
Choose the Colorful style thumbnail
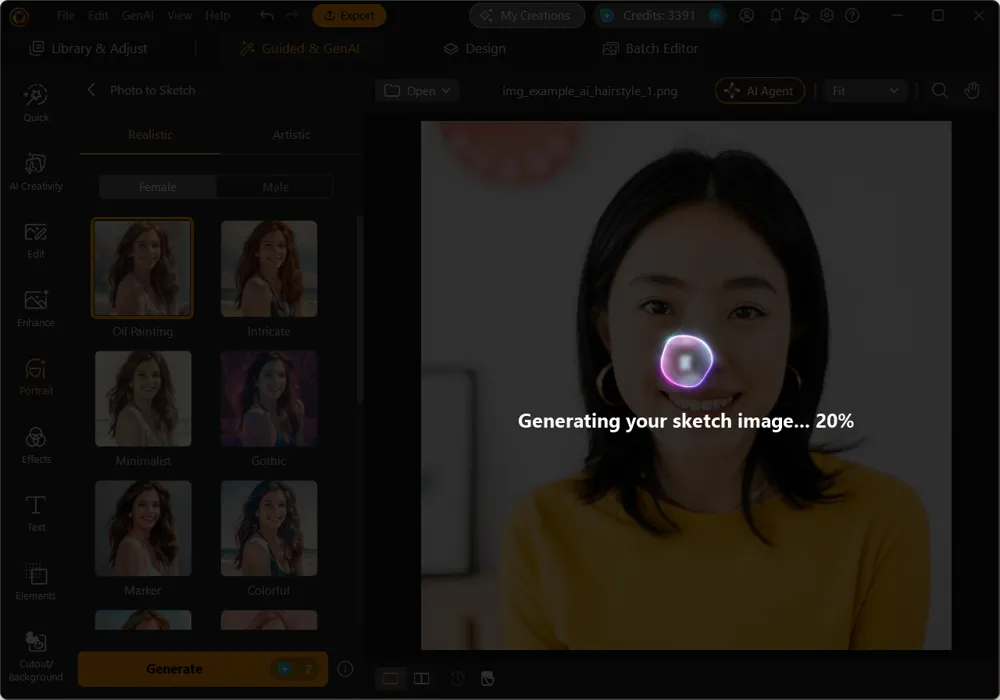(268, 529)
